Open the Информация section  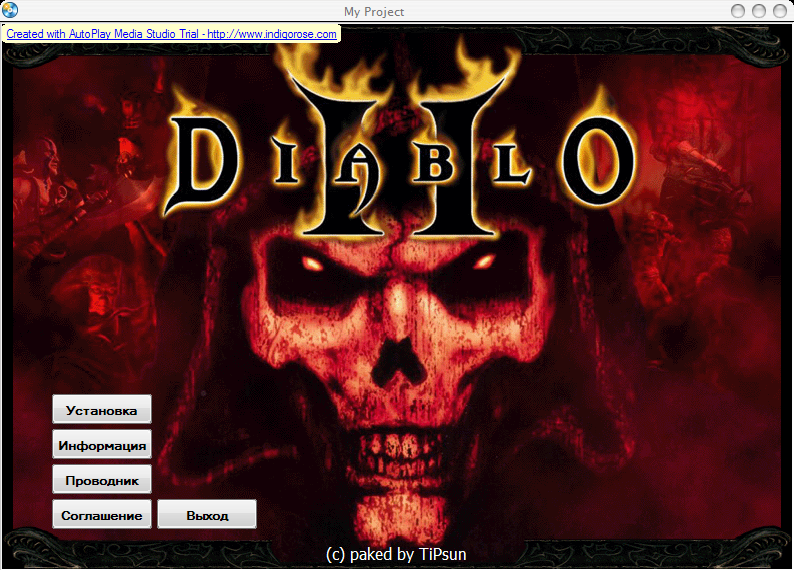coord(102,445)
